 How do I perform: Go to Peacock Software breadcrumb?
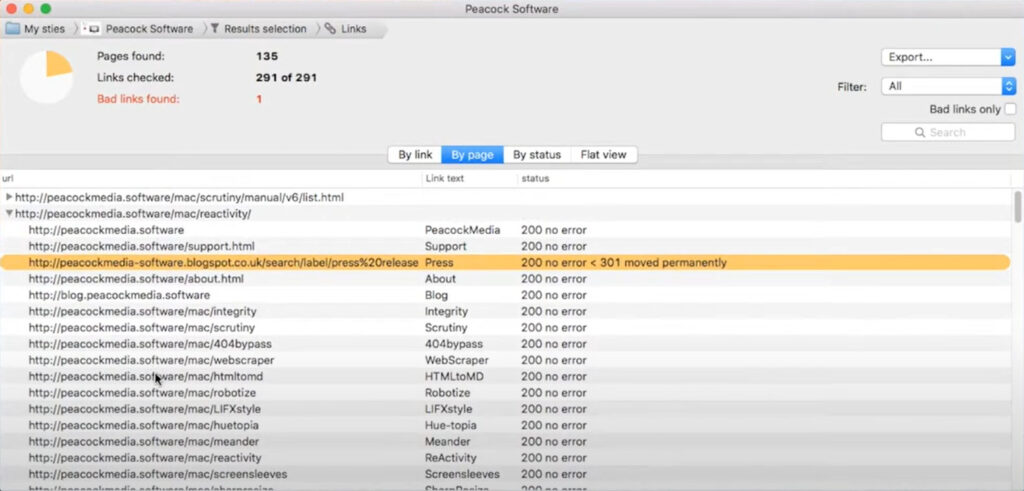click(140, 29)
